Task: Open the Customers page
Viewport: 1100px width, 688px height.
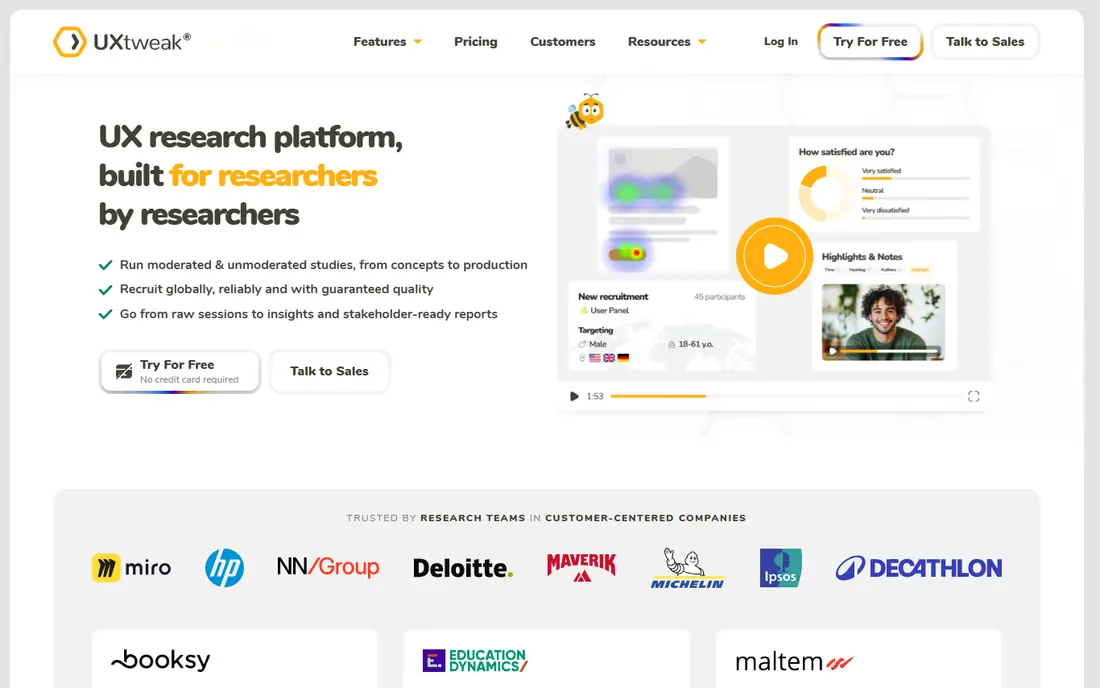Action: point(563,41)
